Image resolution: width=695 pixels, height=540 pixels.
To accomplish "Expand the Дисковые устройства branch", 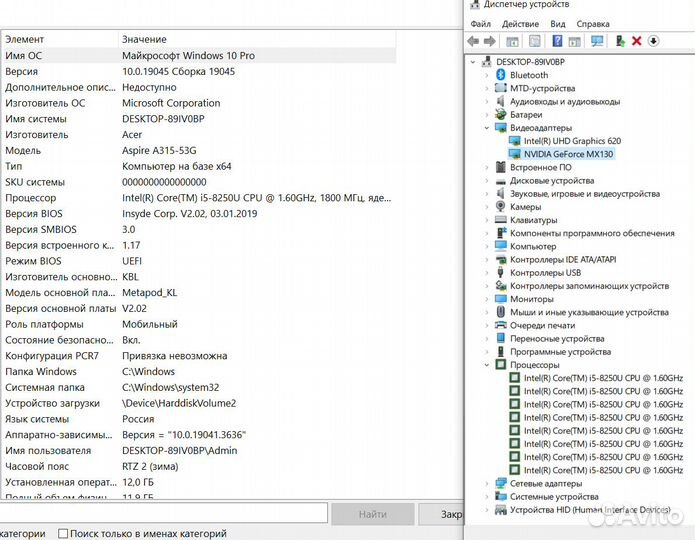I will 487,180.
